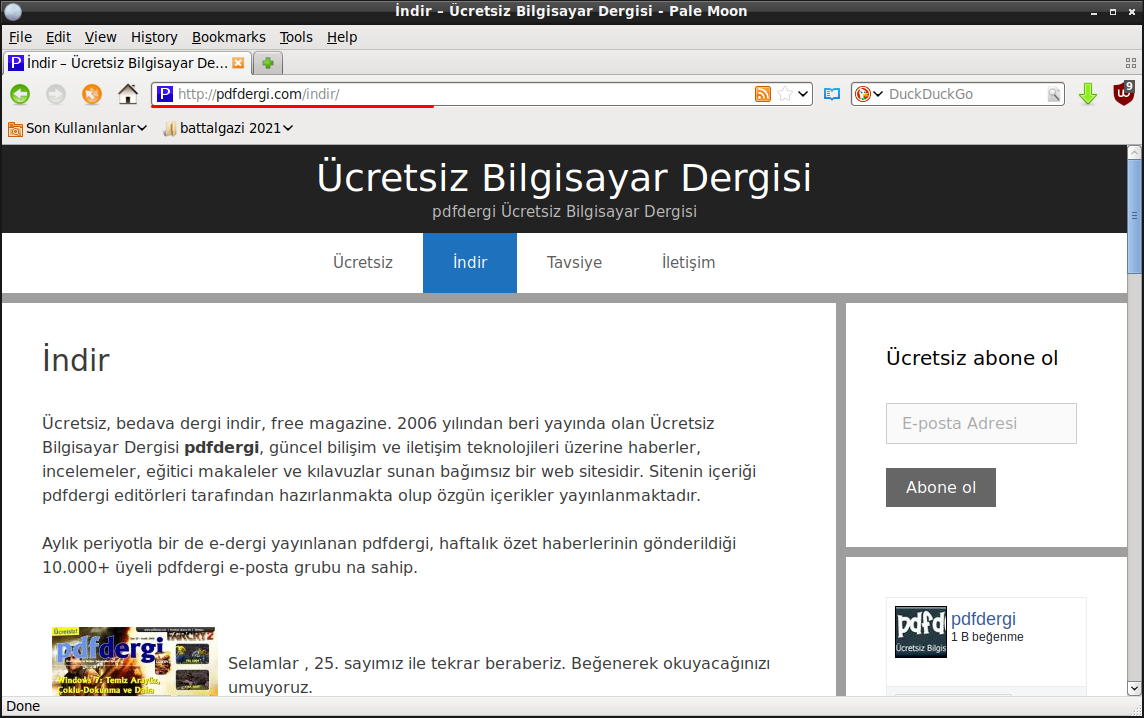Expand the Son Kullanılanlar bookmark folder
The width and height of the screenshot is (1144, 718).
point(77,128)
